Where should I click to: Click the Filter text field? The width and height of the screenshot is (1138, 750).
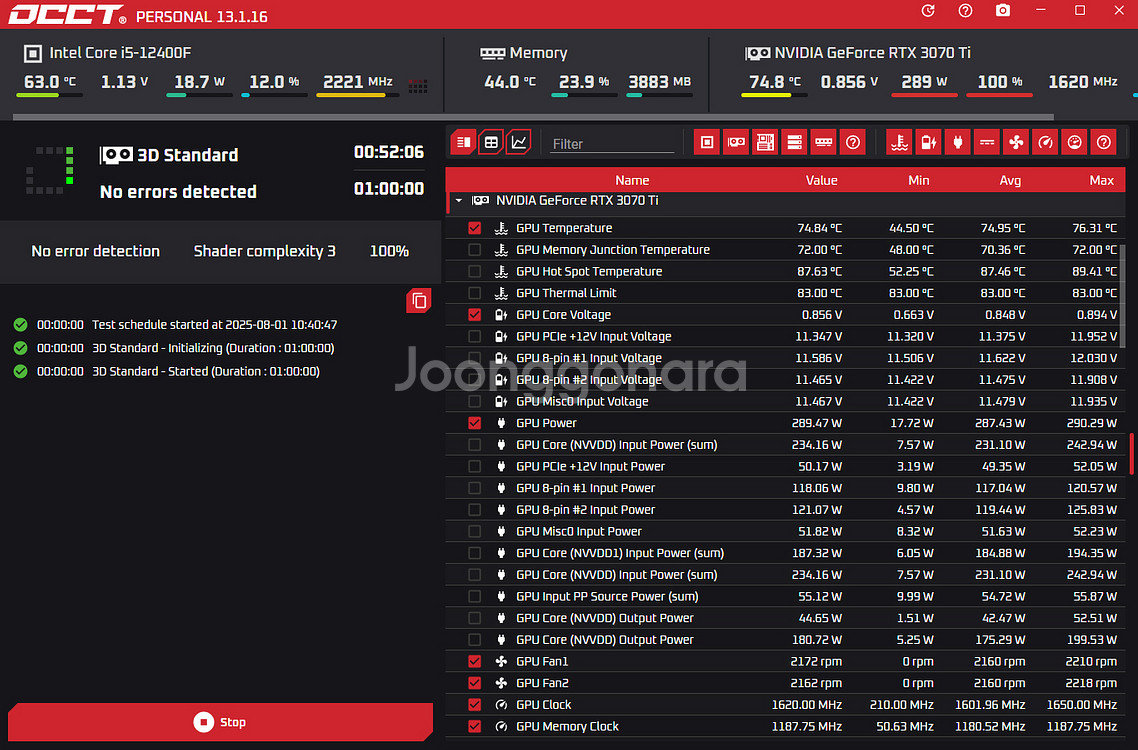(x=612, y=144)
